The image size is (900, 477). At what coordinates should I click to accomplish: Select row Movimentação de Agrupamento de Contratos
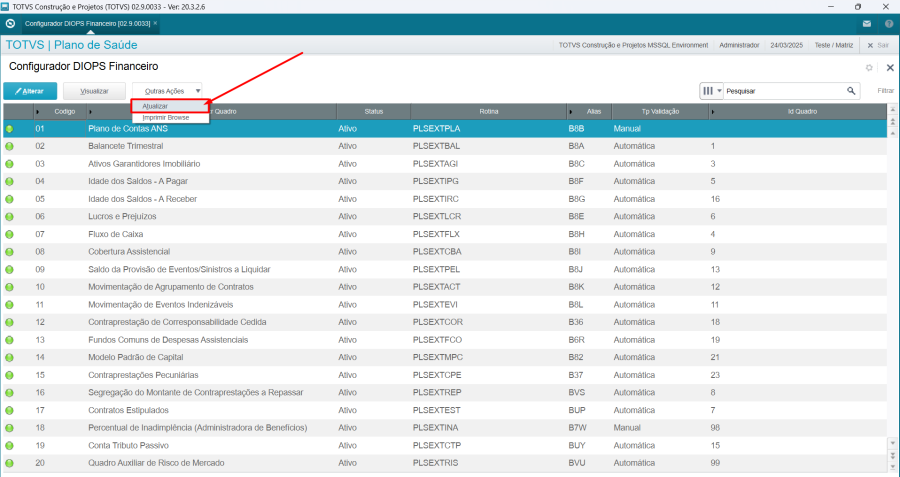445,287
